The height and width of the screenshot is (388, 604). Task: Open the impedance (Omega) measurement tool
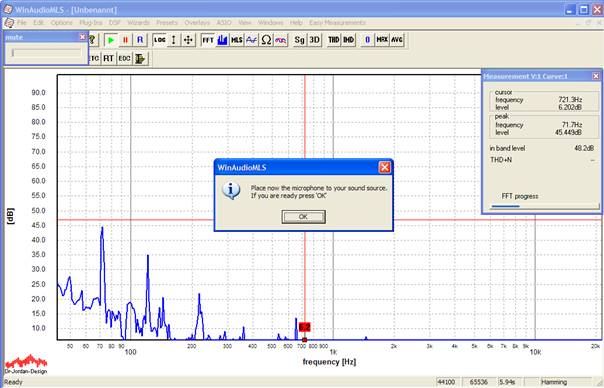pyautogui.click(x=266, y=40)
